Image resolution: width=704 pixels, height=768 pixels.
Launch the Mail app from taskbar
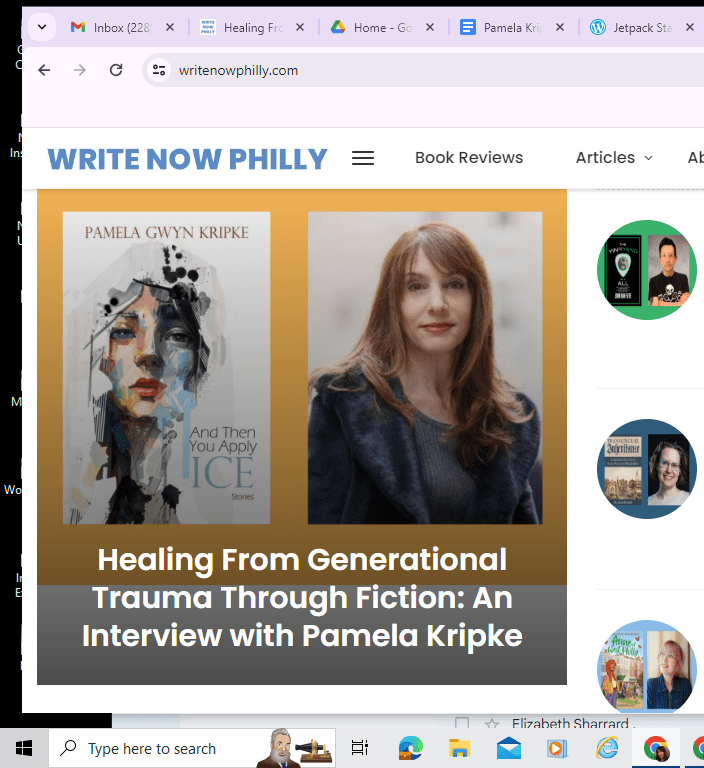pos(509,748)
